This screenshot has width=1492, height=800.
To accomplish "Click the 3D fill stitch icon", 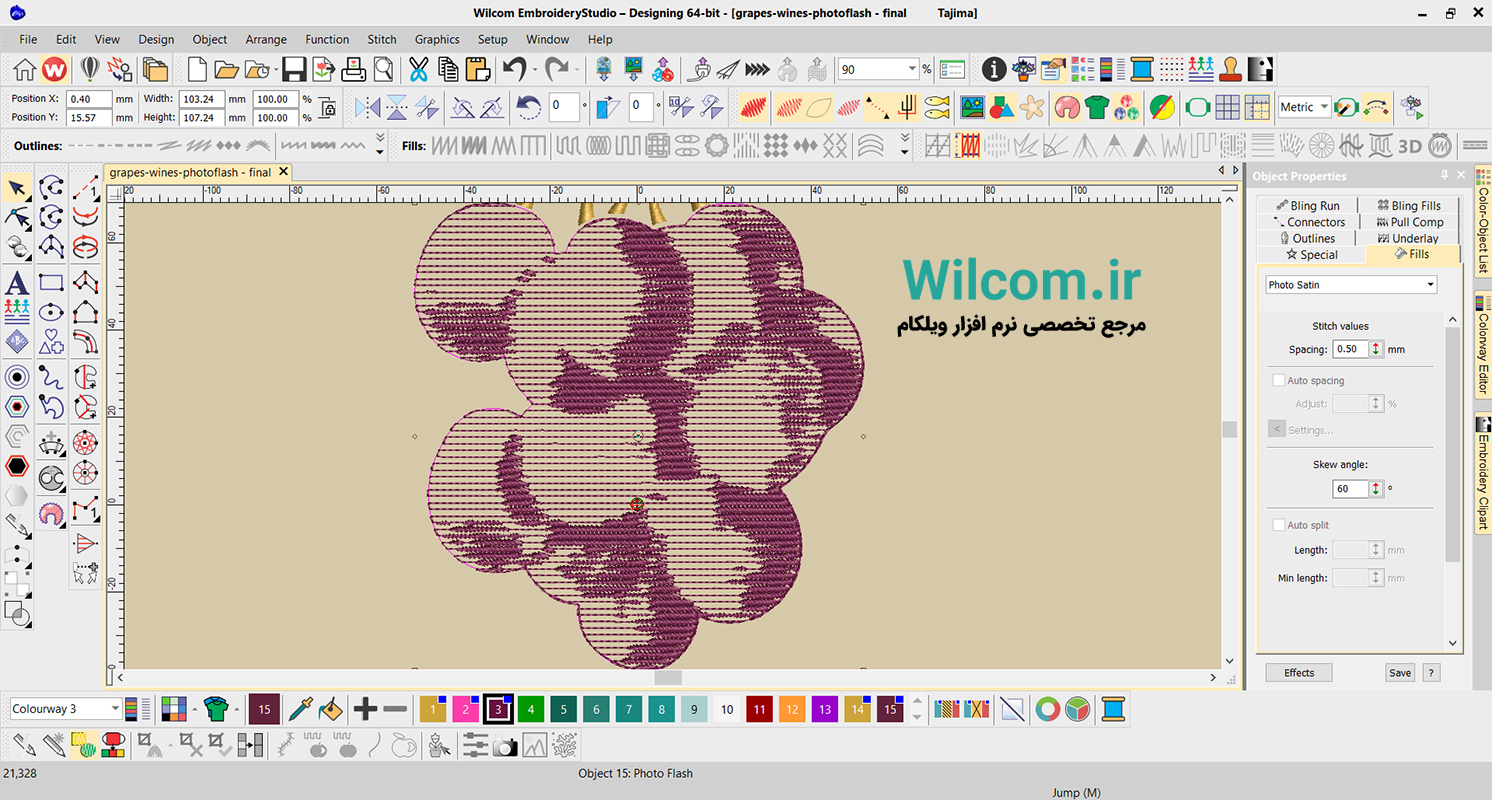I will (x=1409, y=146).
